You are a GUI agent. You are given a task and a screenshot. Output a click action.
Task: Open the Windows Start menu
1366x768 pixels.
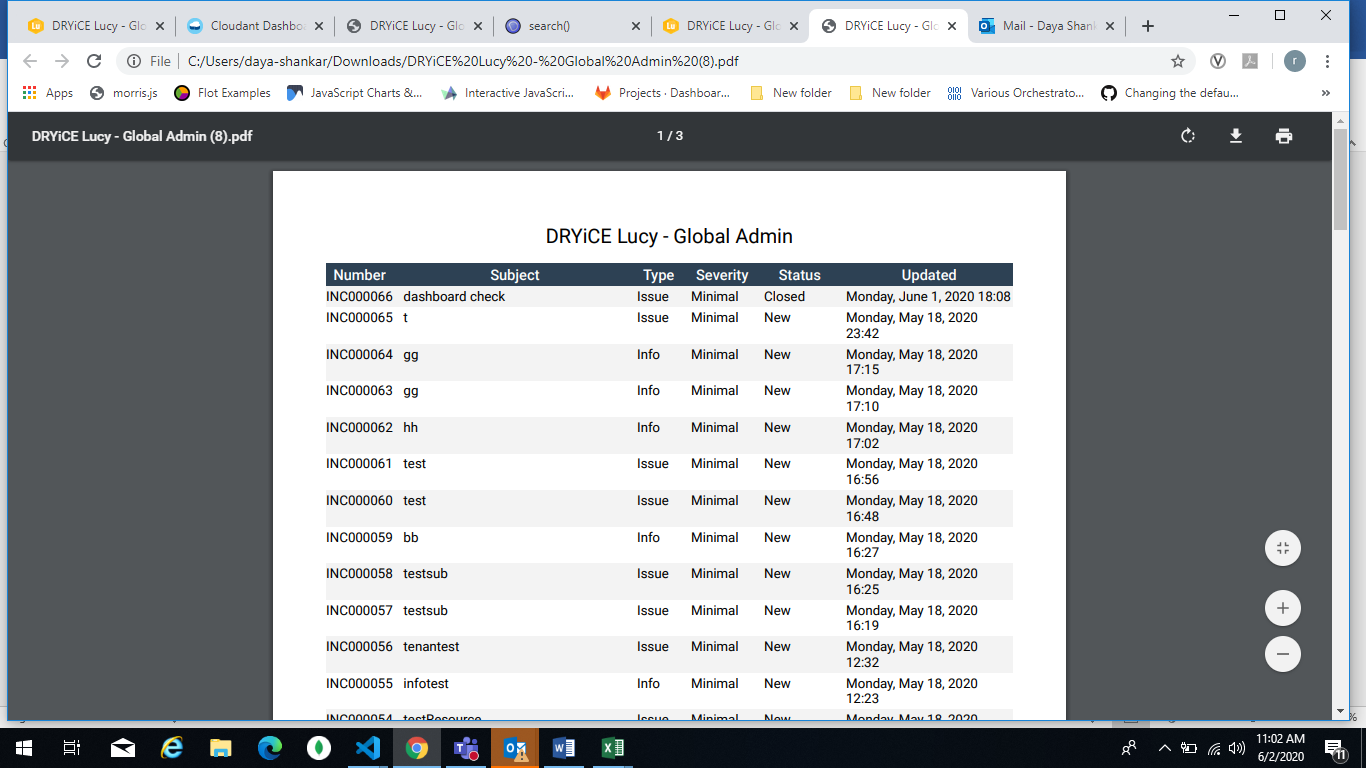(24, 748)
